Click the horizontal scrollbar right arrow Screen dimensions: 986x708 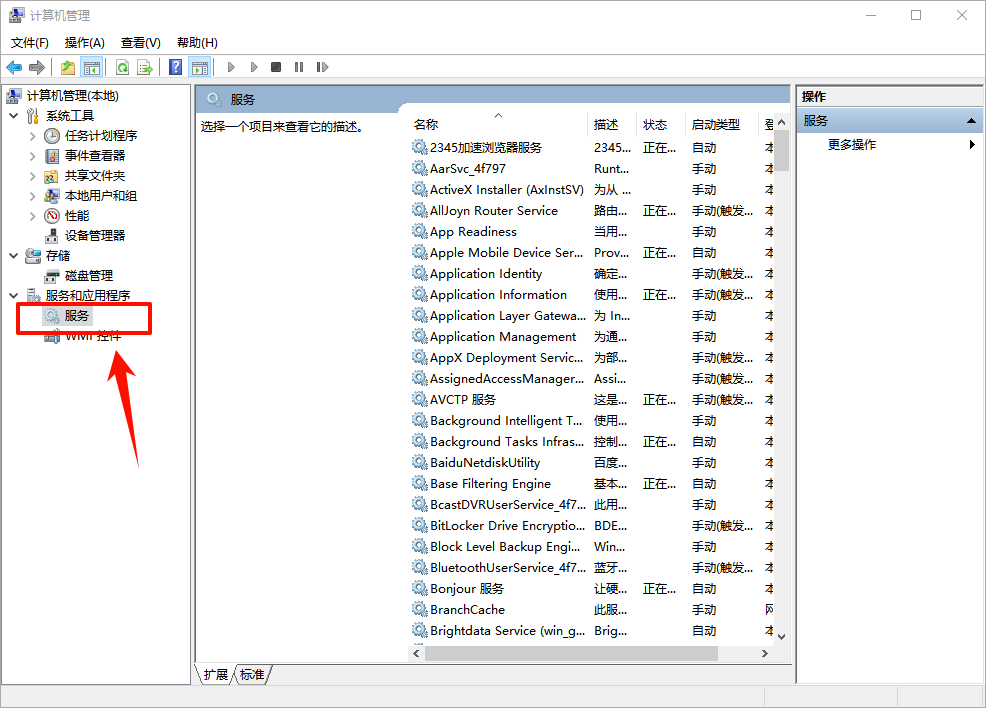[x=765, y=653]
